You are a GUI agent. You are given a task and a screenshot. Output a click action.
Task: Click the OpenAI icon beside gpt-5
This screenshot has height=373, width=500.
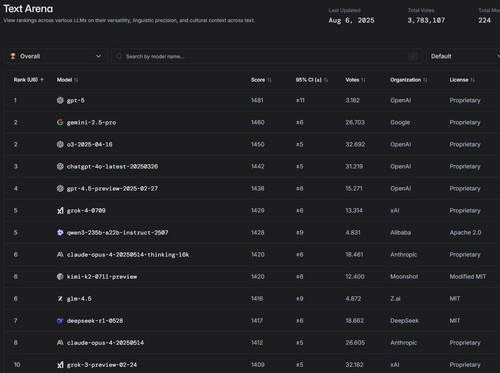point(60,100)
